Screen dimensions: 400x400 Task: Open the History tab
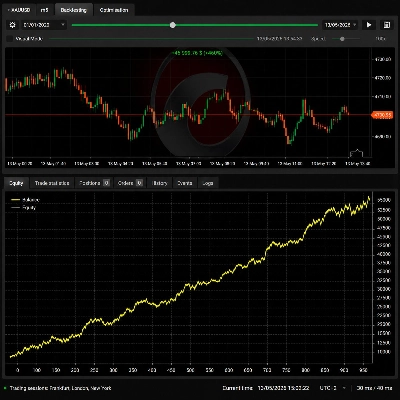click(159, 183)
